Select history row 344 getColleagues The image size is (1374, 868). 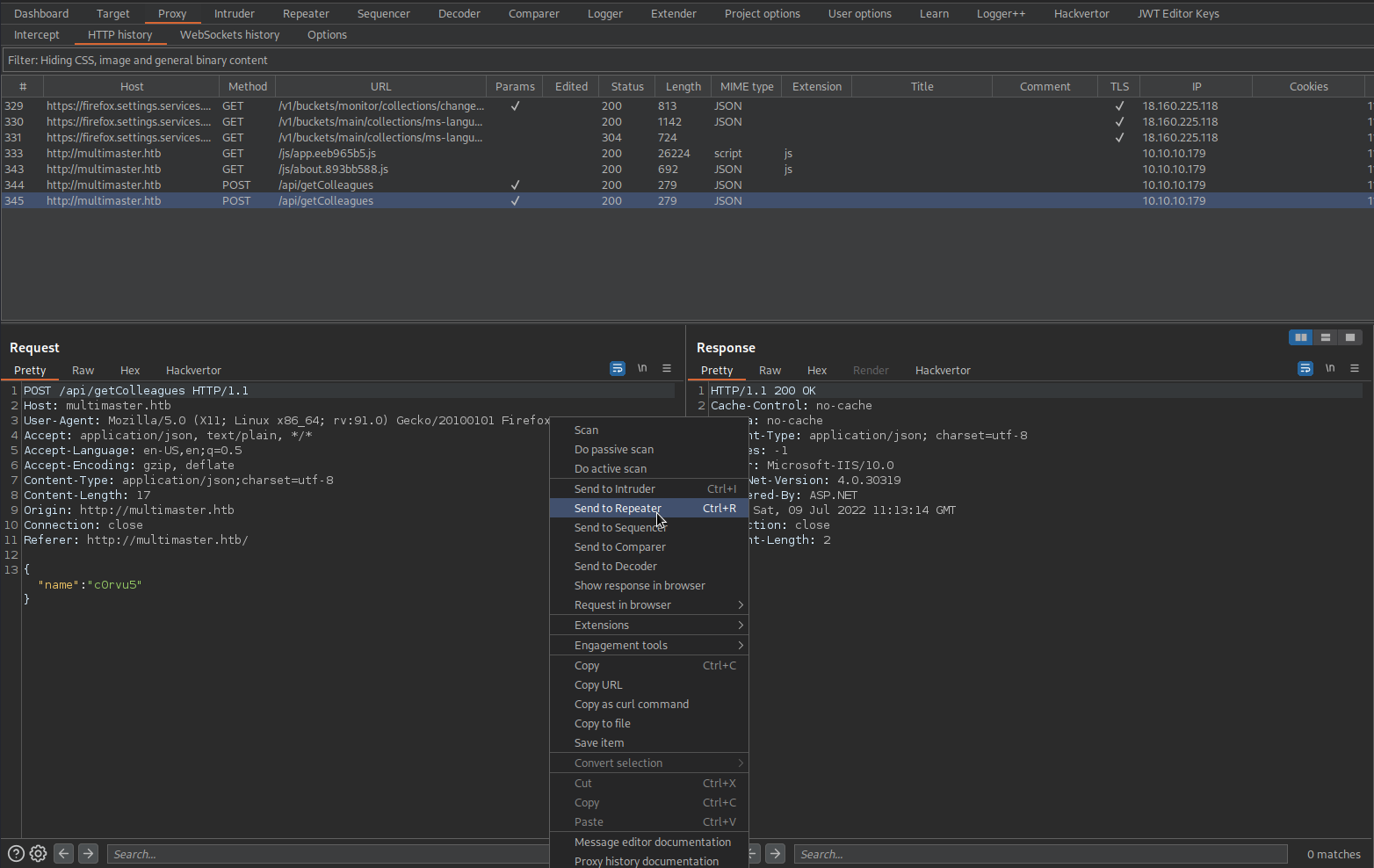point(685,184)
